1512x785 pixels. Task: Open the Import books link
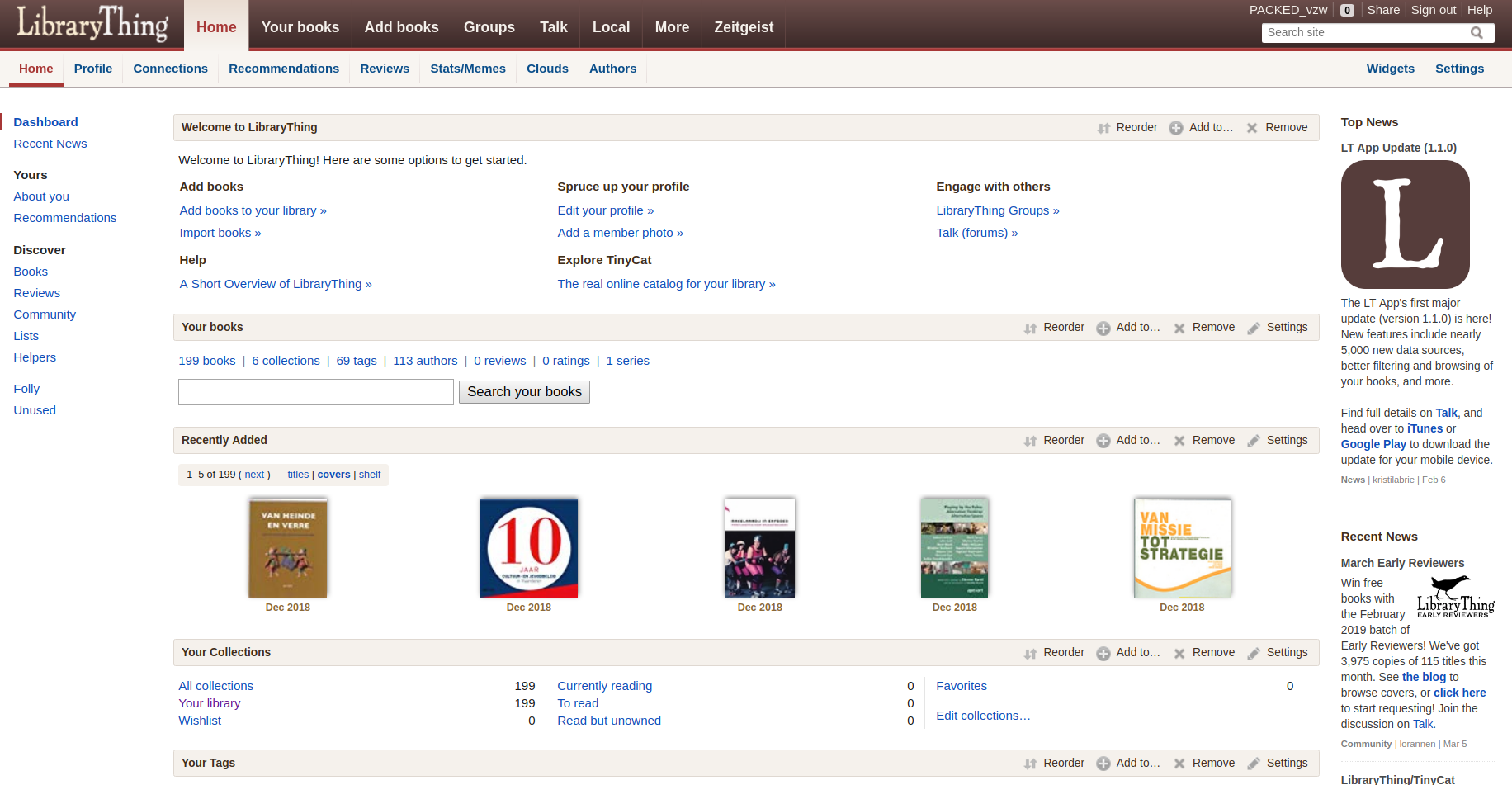220,233
